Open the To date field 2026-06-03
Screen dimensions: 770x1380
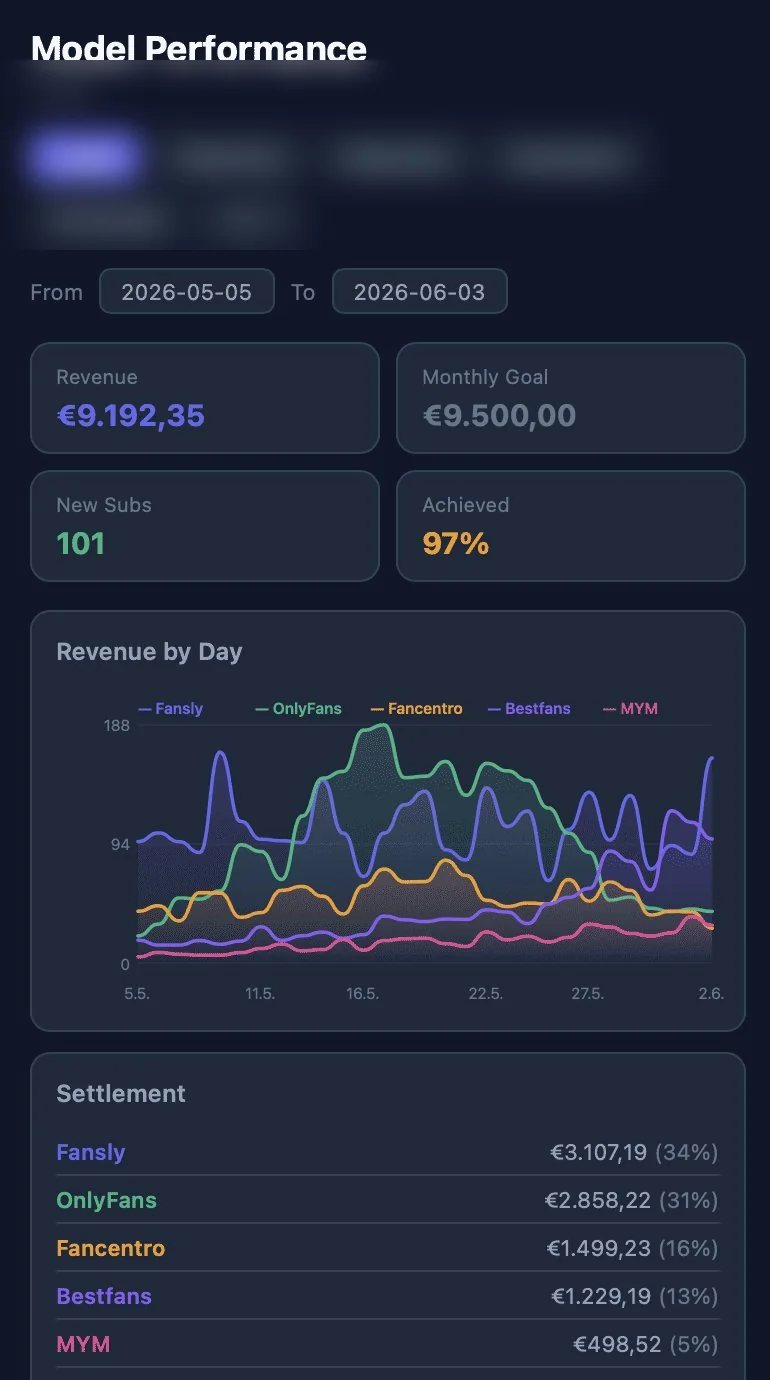[x=420, y=292]
